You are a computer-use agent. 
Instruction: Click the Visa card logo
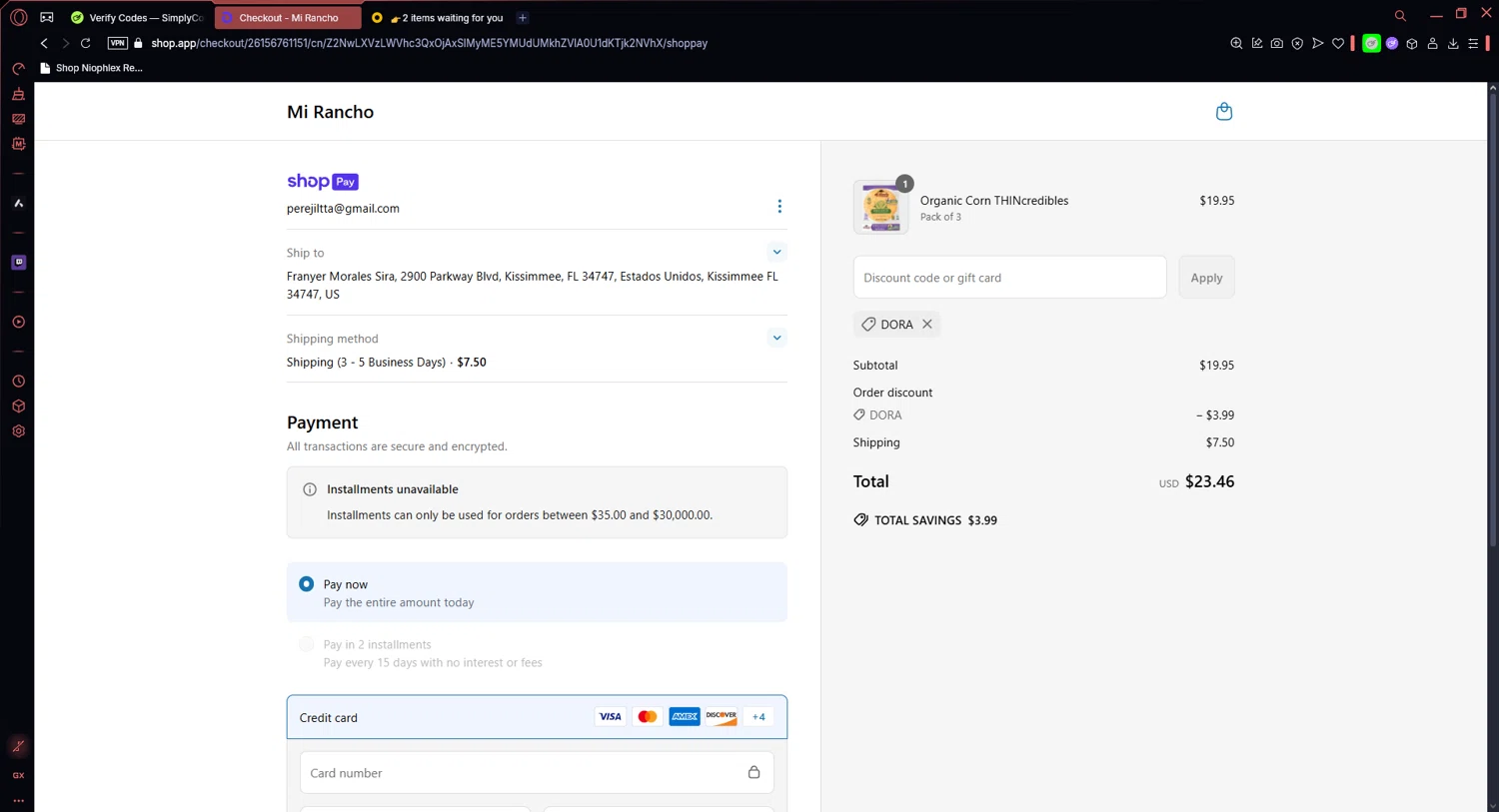(610, 717)
